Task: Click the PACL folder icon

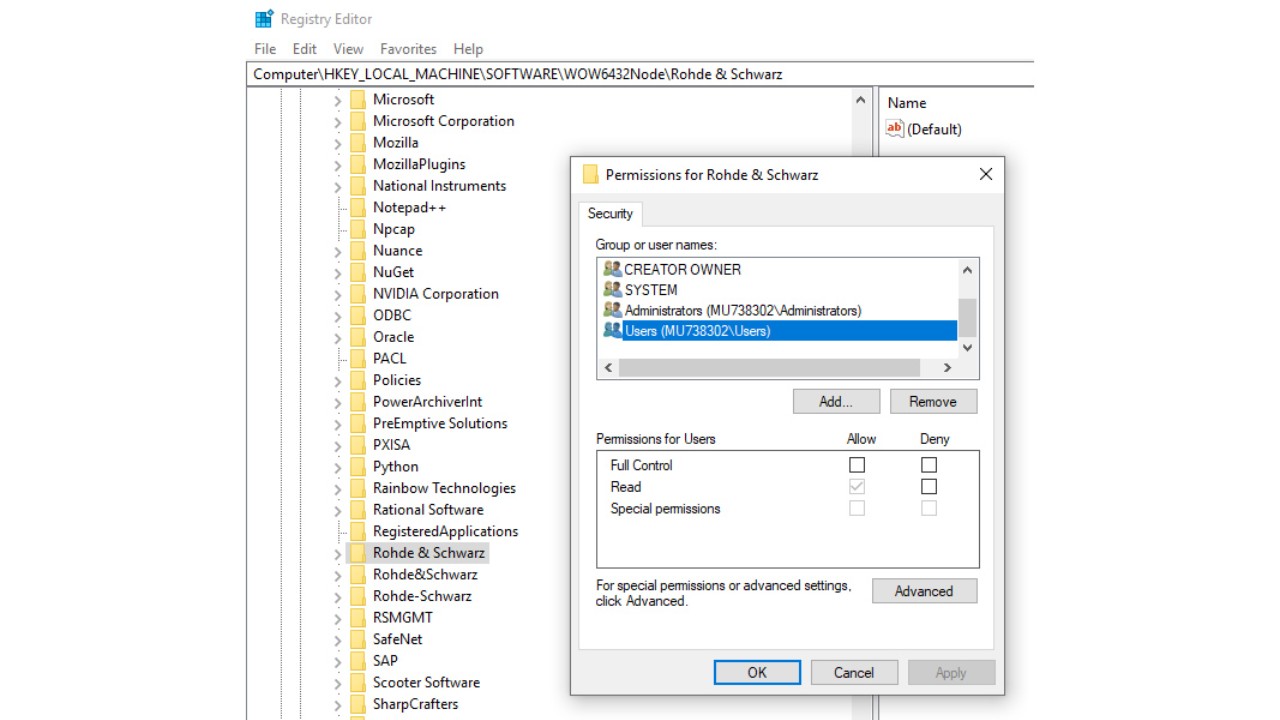Action: click(x=358, y=358)
